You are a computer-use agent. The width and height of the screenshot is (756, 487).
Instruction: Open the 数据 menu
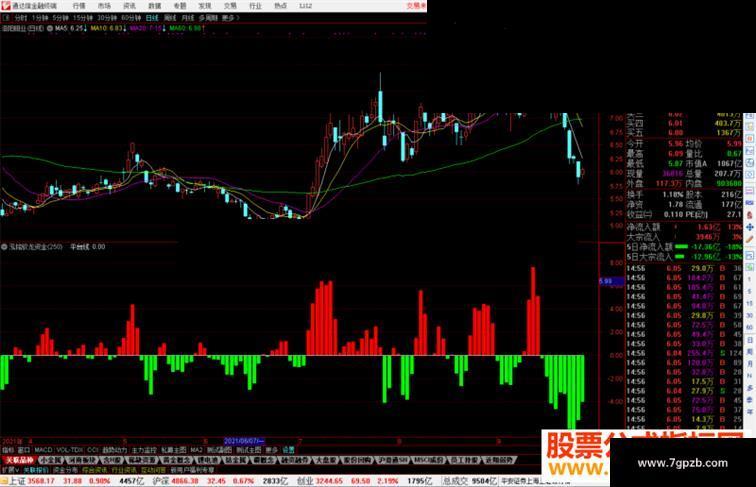[155, 6]
